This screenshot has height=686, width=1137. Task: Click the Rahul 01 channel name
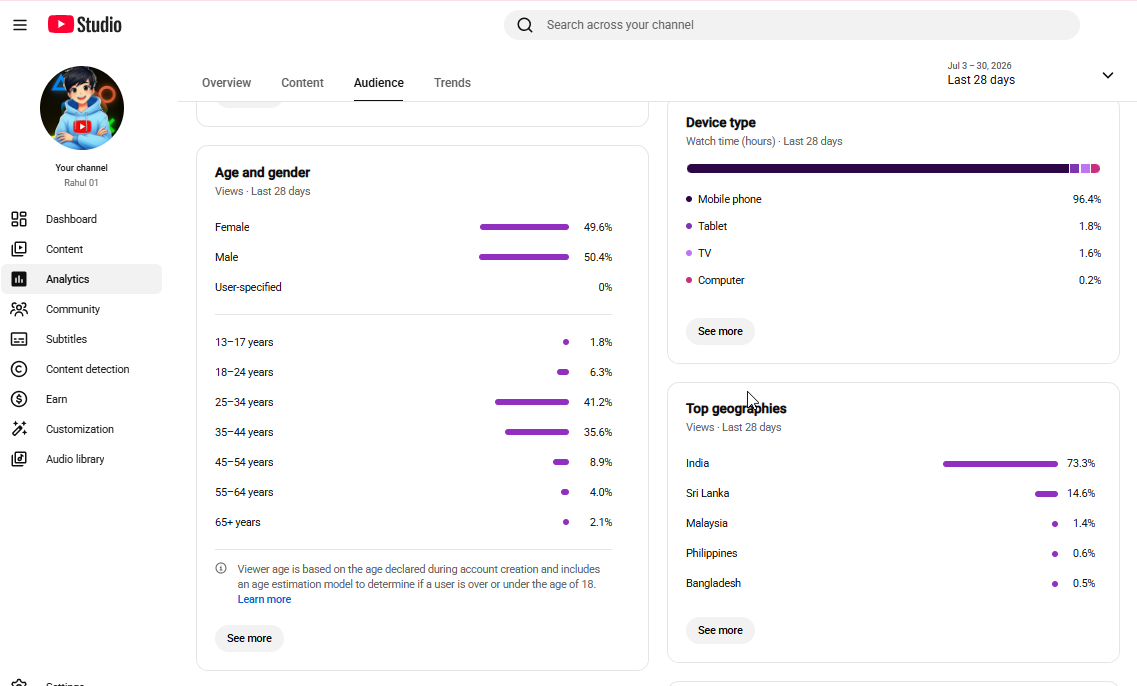pos(81,183)
